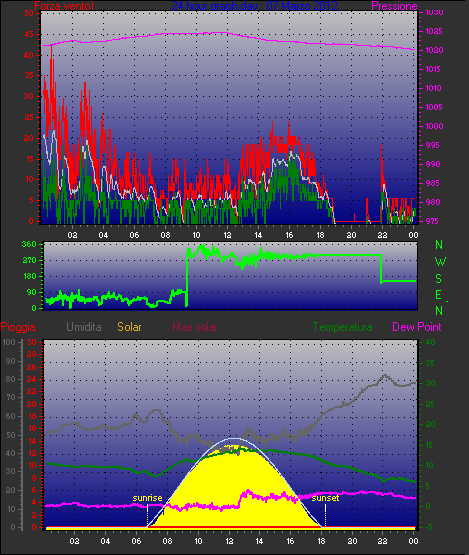Click the "1005" pressure axis value

(434, 107)
